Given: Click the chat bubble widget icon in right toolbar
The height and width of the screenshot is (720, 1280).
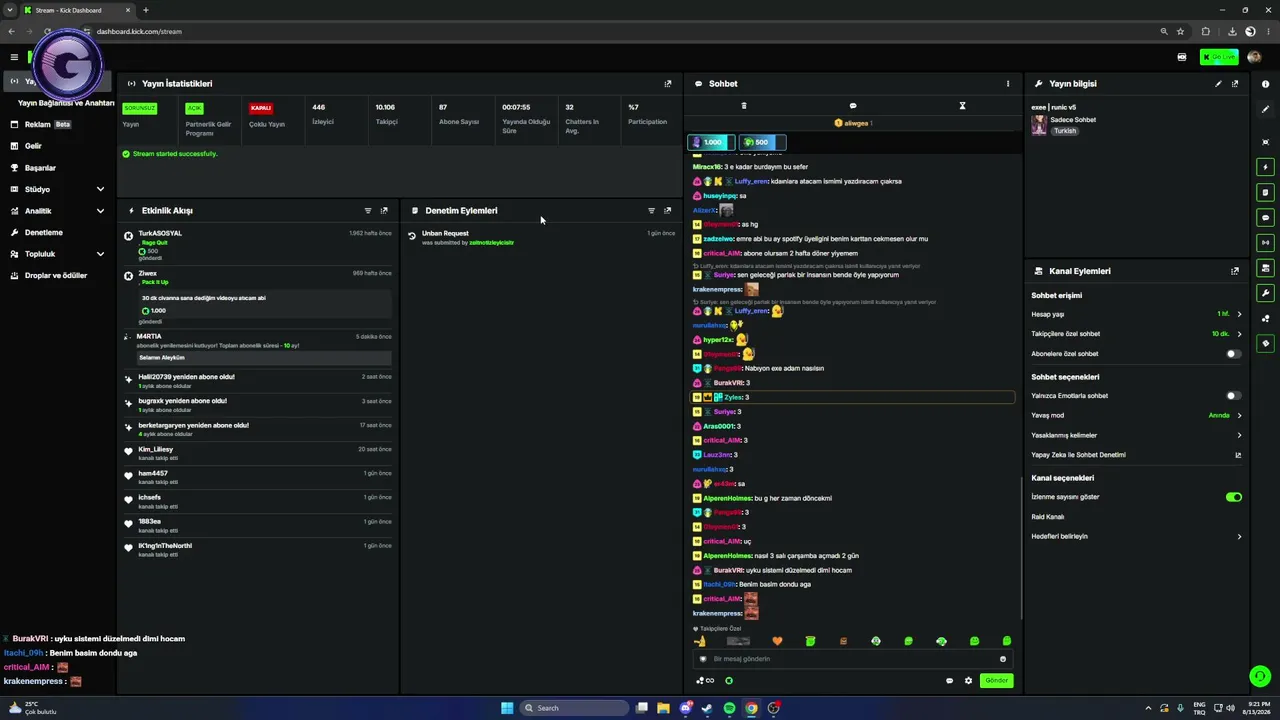Looking at the screenshot, I should 1266,217.
